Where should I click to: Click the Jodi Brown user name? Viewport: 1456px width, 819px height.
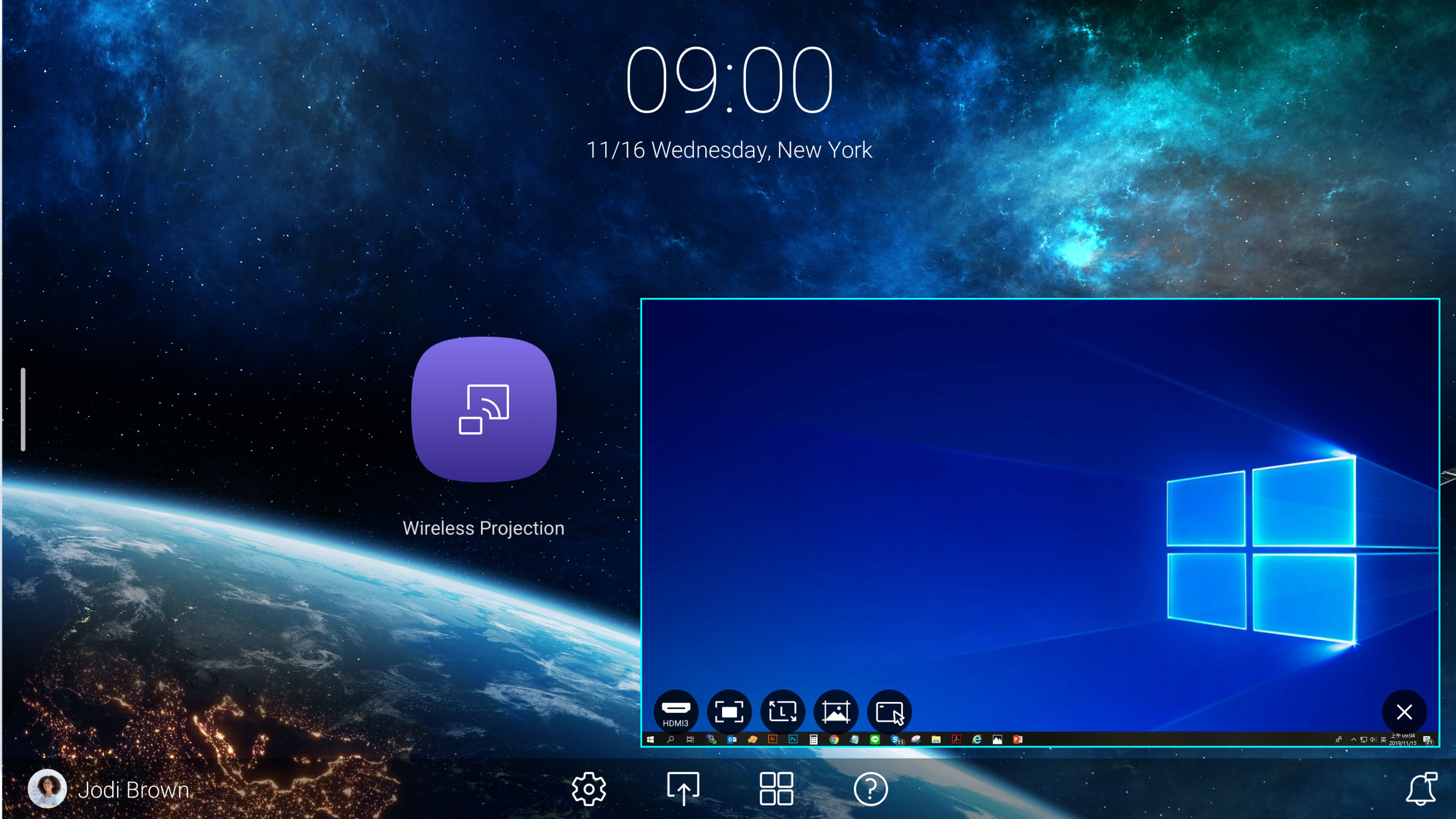pos(133,790)
